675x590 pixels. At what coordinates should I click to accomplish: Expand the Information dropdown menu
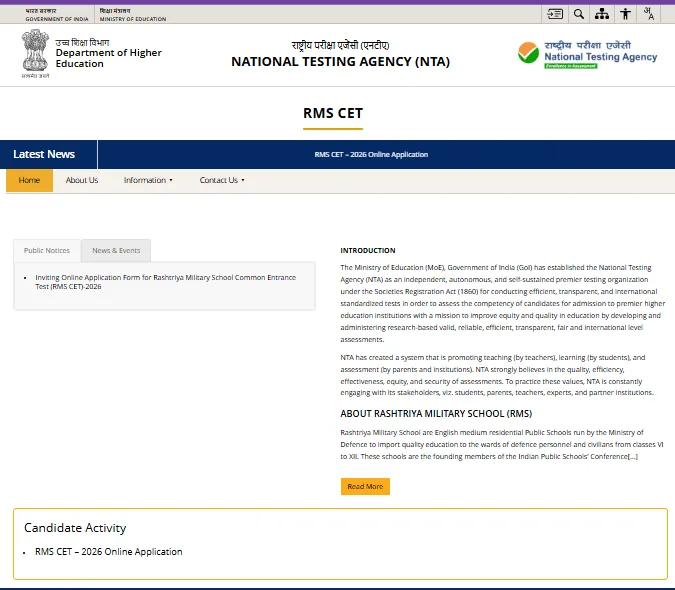[148, 180]
